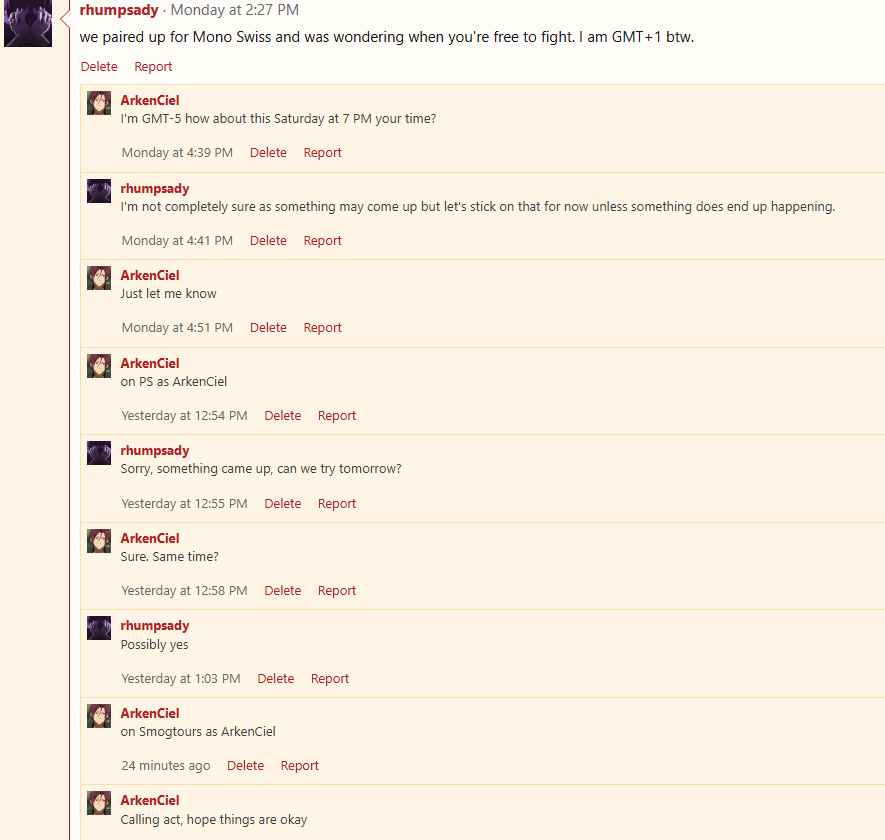The height and width of the screenshot is (840, 885).
Task: Delete the Monday 4:51 PM comment
Action: (x=268, y=327)
